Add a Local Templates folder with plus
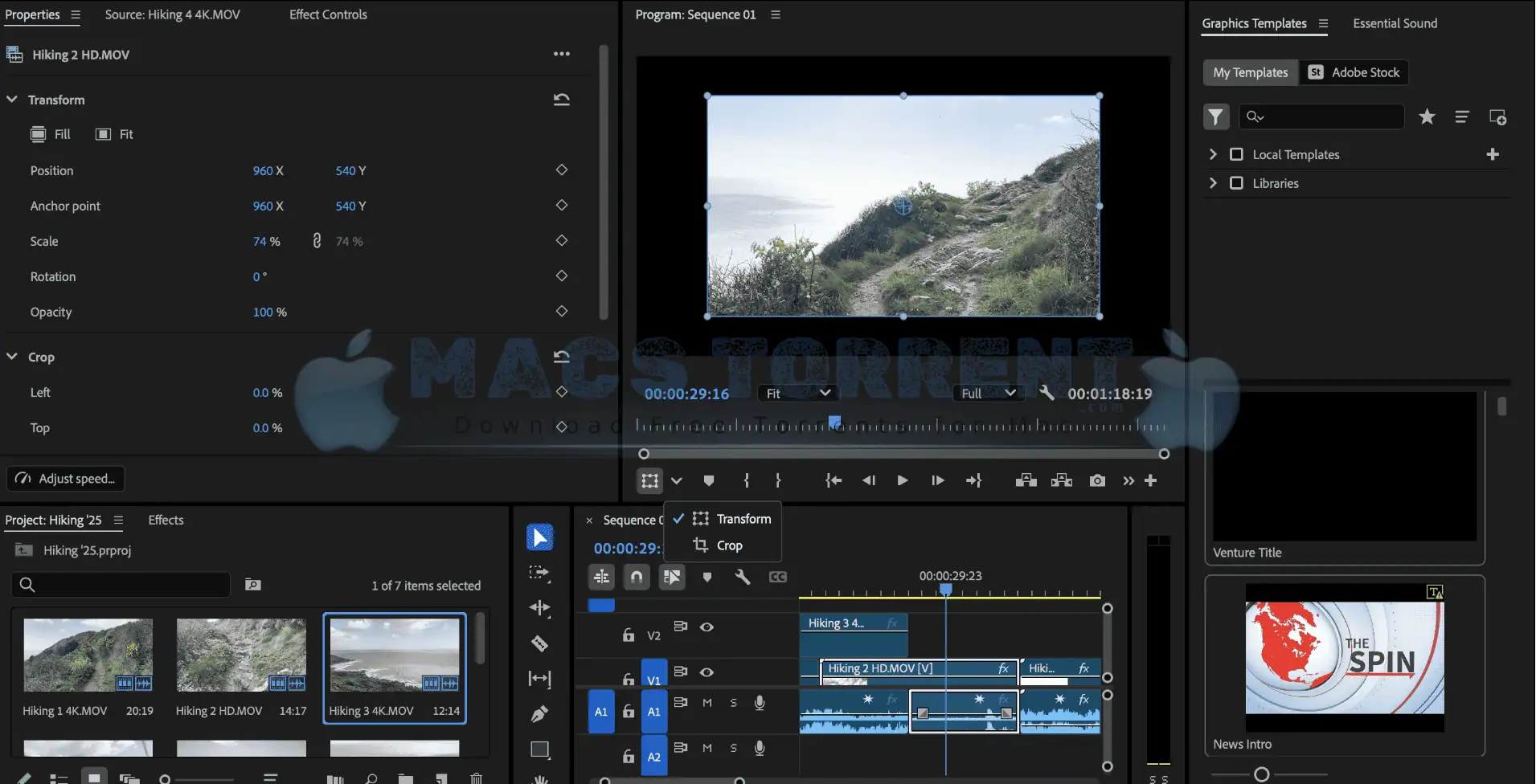 [x=1493, y=154]
